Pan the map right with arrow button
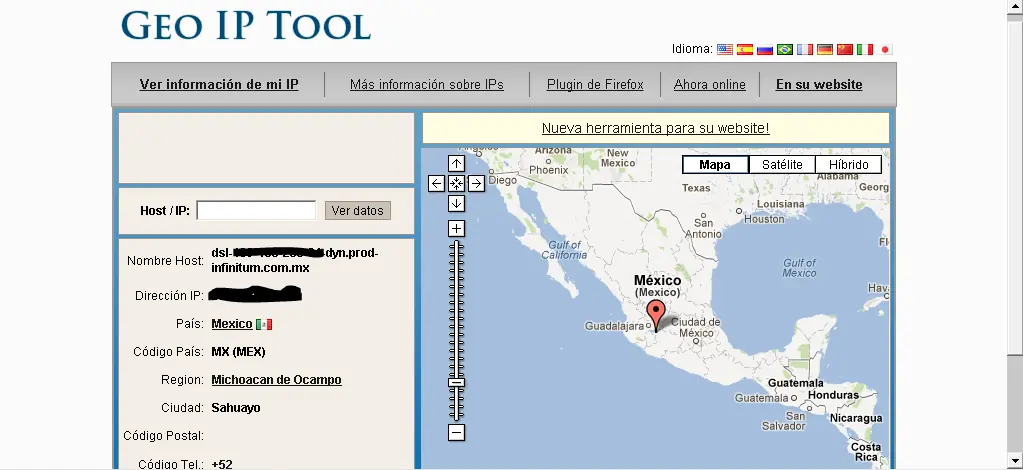Image resolution: width=1023 pixels, height=470 pixels. (x=476, y=183)
